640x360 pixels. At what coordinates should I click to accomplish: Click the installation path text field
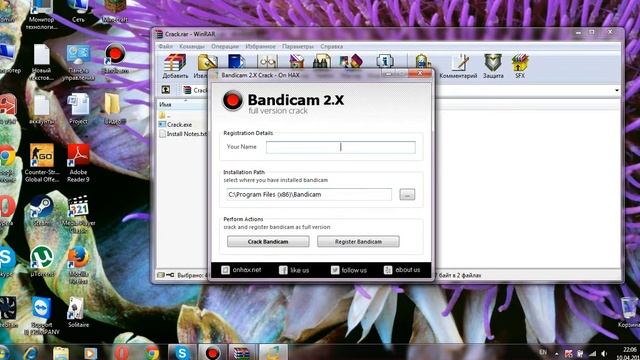coord(309,194)
